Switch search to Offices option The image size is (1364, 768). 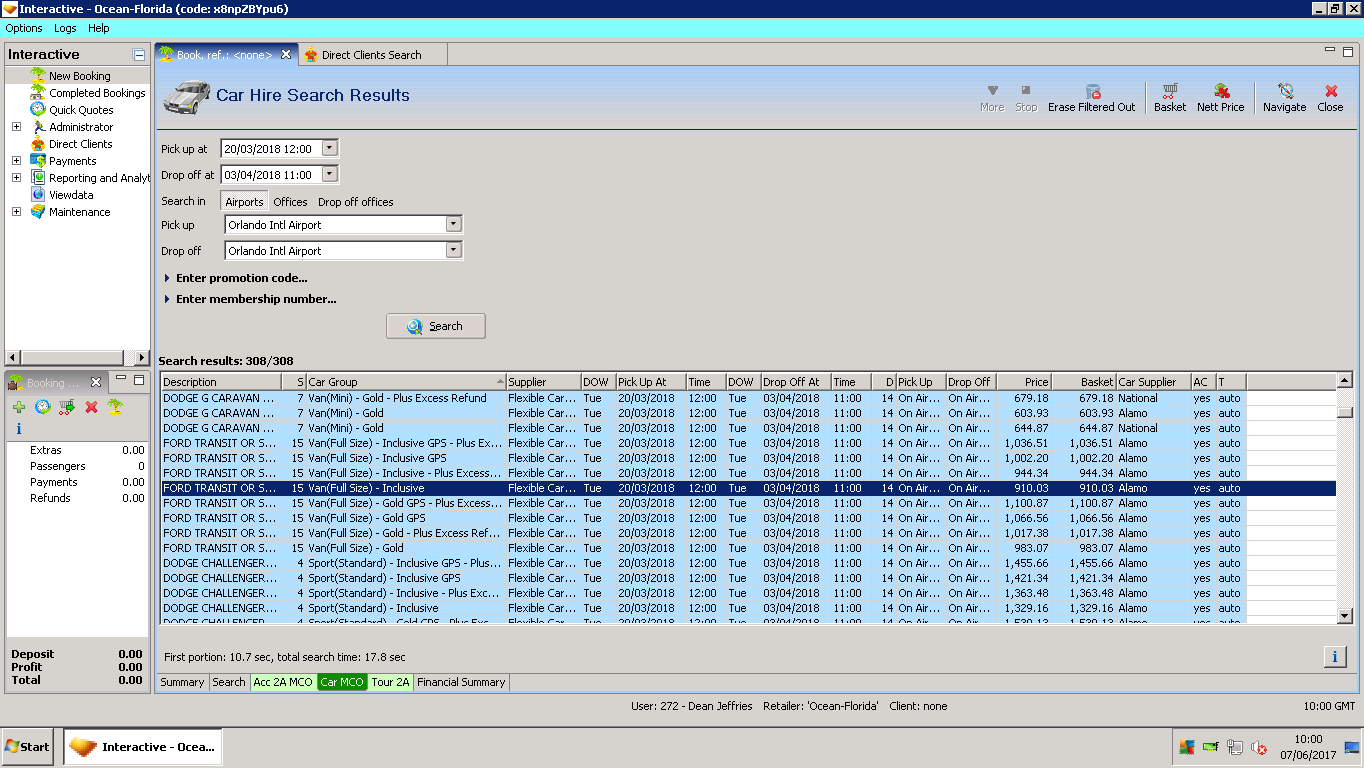(x=290, y=202)
